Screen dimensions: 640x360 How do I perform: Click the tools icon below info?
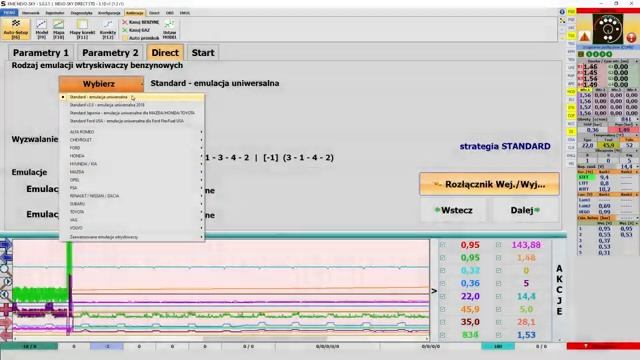[562, 20]
